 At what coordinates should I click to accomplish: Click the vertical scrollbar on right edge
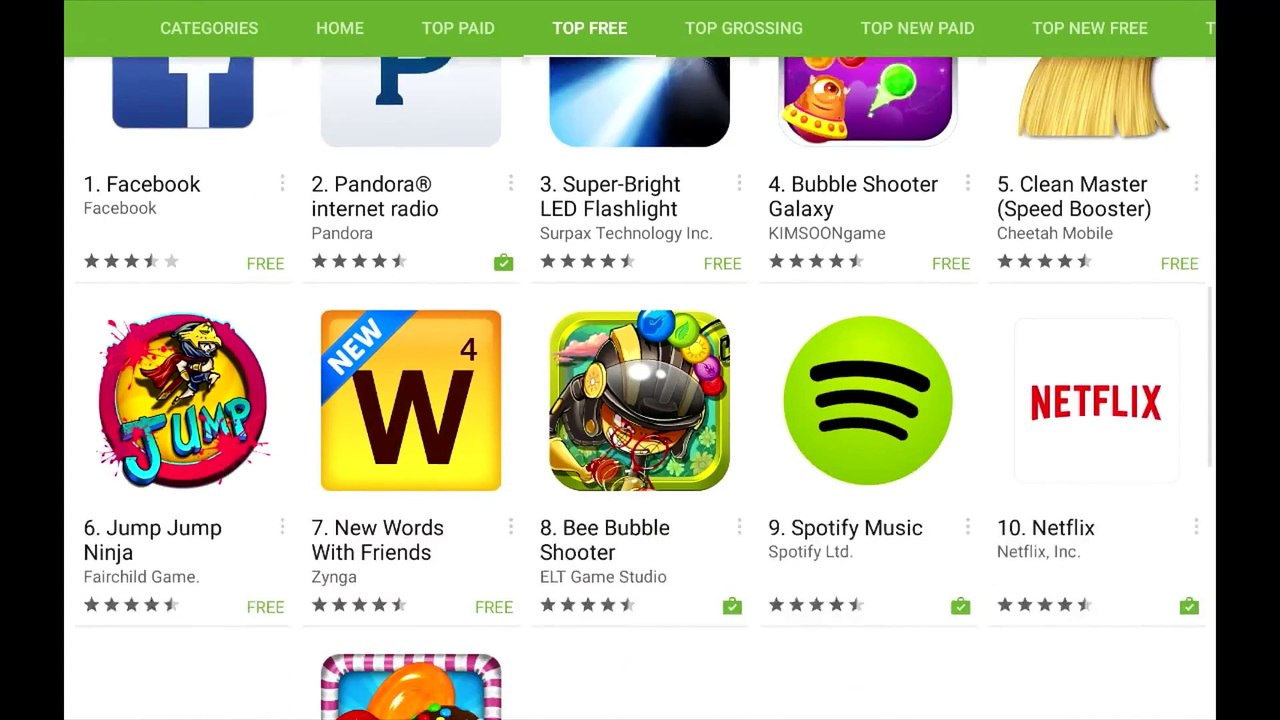tap(1210, 377)
